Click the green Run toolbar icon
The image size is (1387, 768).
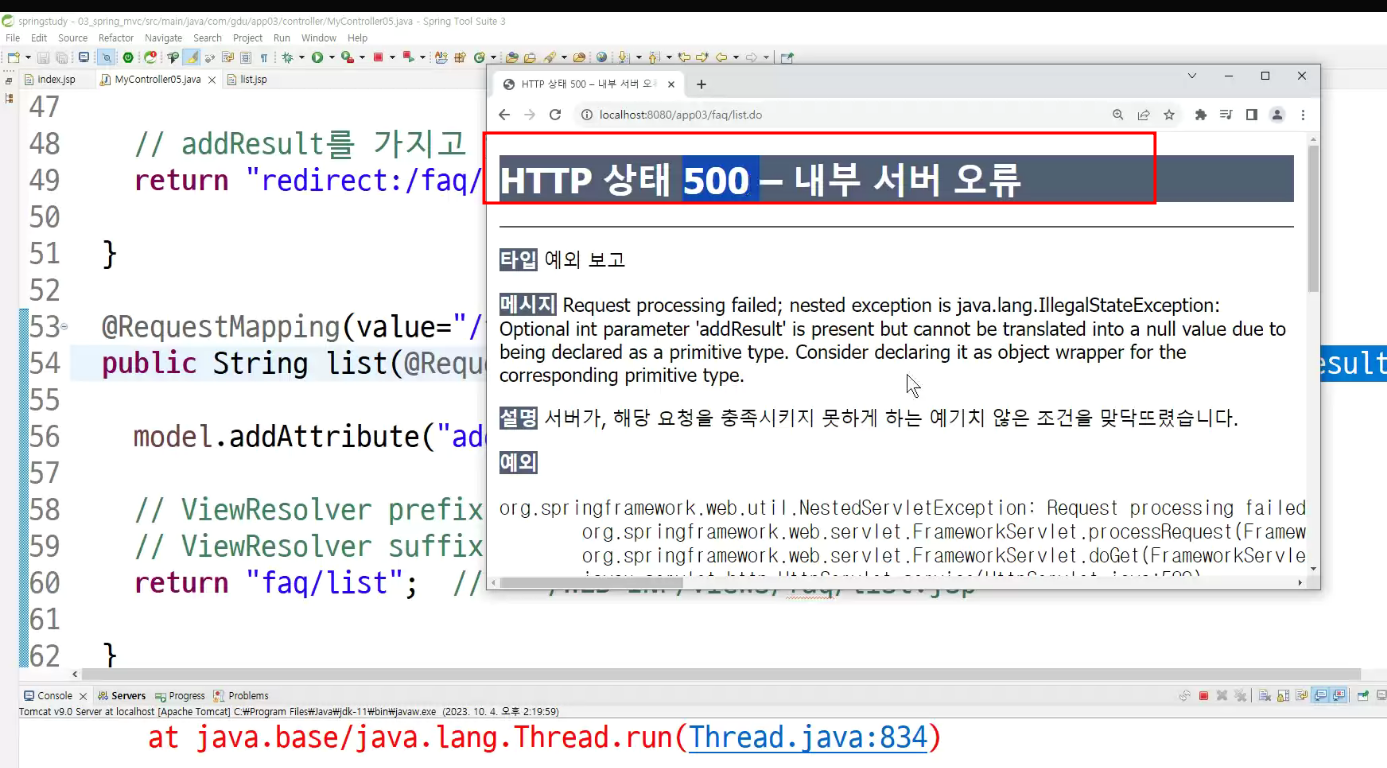tap(317, 58)
